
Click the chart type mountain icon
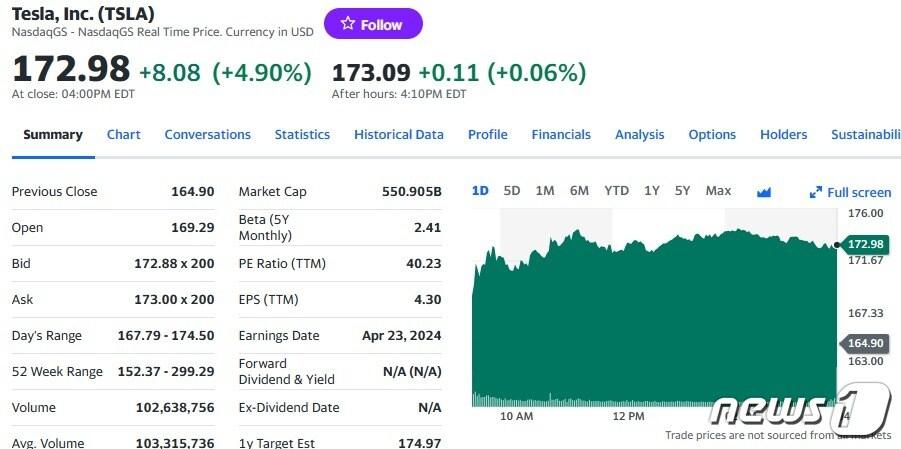tap(764, 192)
